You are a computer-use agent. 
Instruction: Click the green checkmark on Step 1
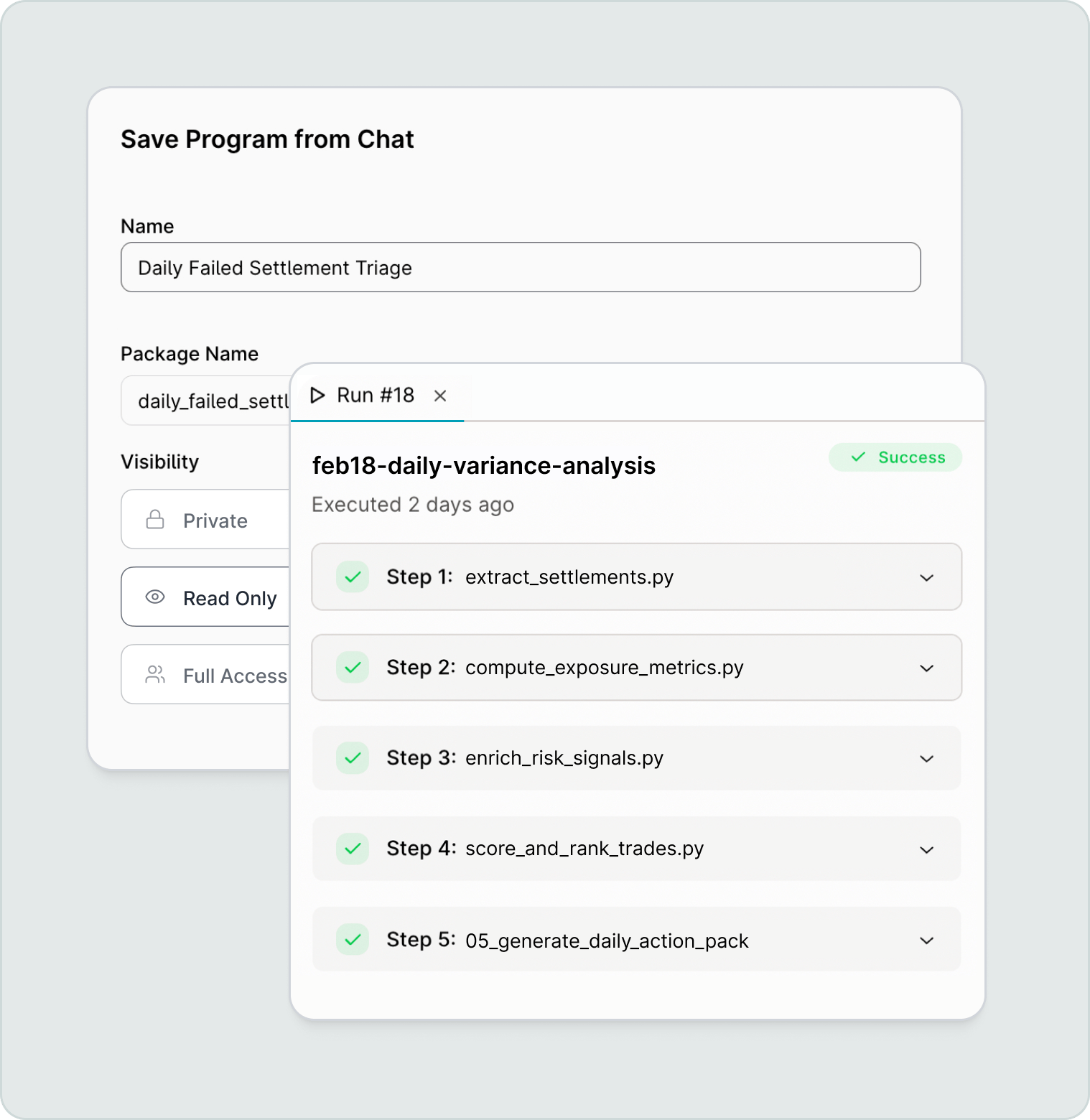tap(352, 577)
